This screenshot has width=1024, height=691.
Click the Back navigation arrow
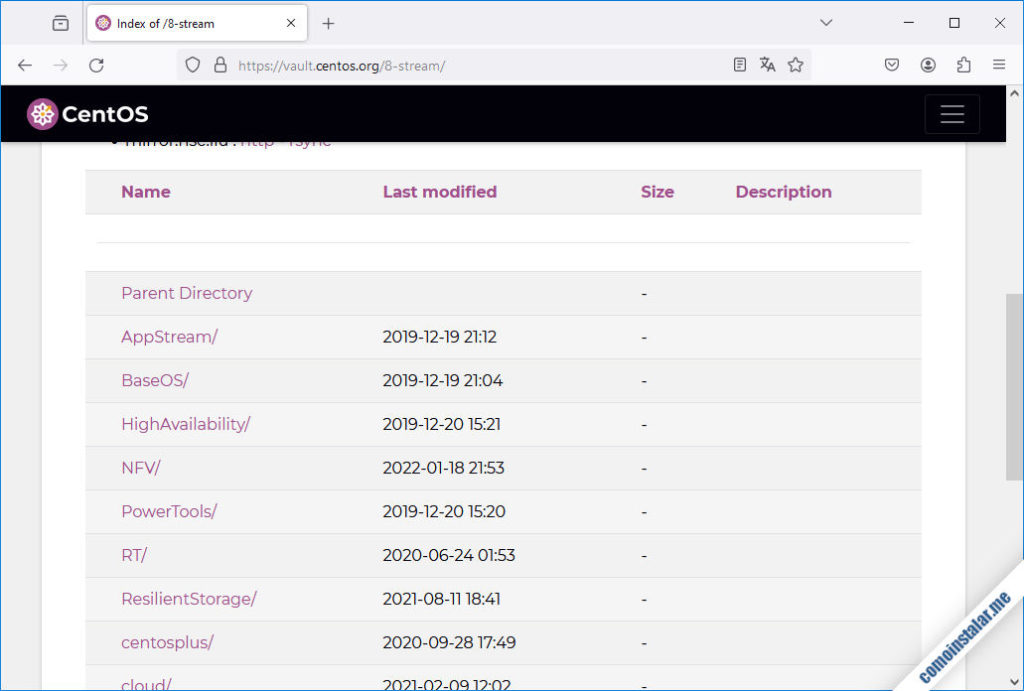(25, 65)
